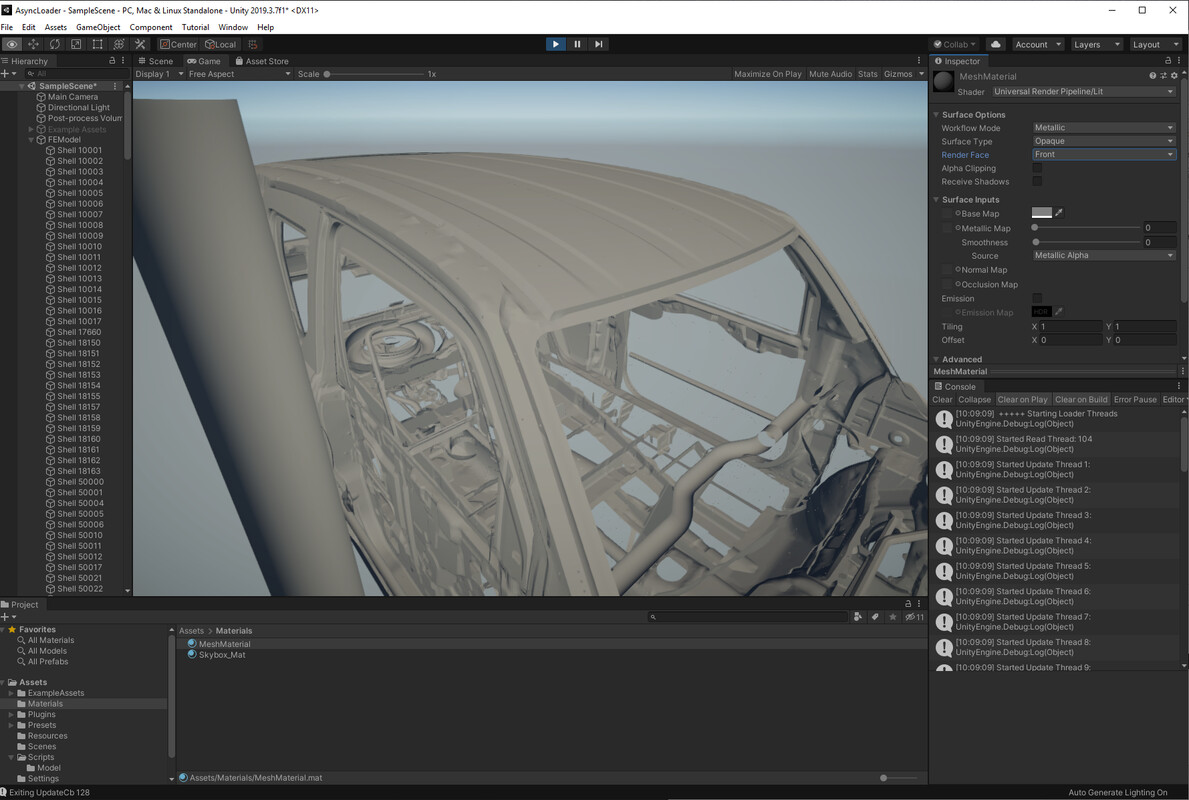The width and height of the screenshot is (1189, 800).
Task: Click the Gizmos button above the Scene view
Action: click(899, 73)
